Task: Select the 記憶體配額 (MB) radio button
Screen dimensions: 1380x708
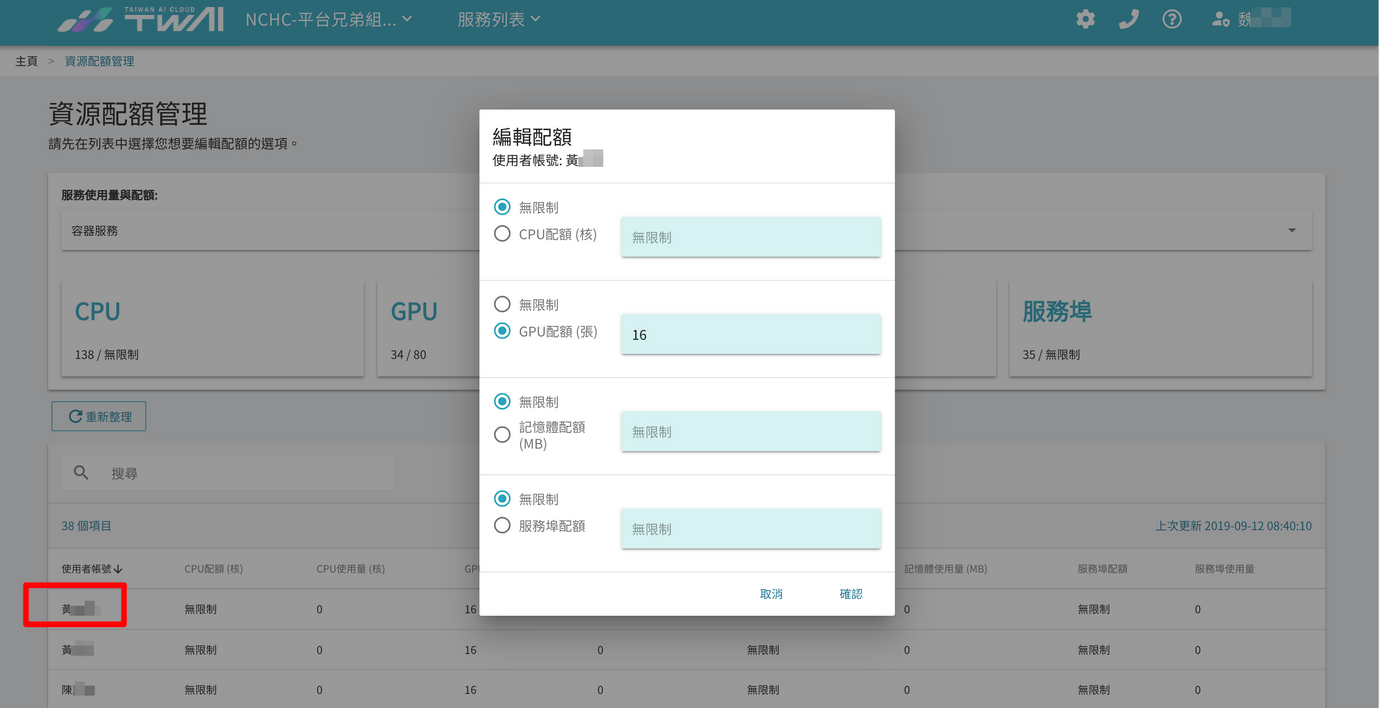Action: pyautogui.click(x=503, y=435)
